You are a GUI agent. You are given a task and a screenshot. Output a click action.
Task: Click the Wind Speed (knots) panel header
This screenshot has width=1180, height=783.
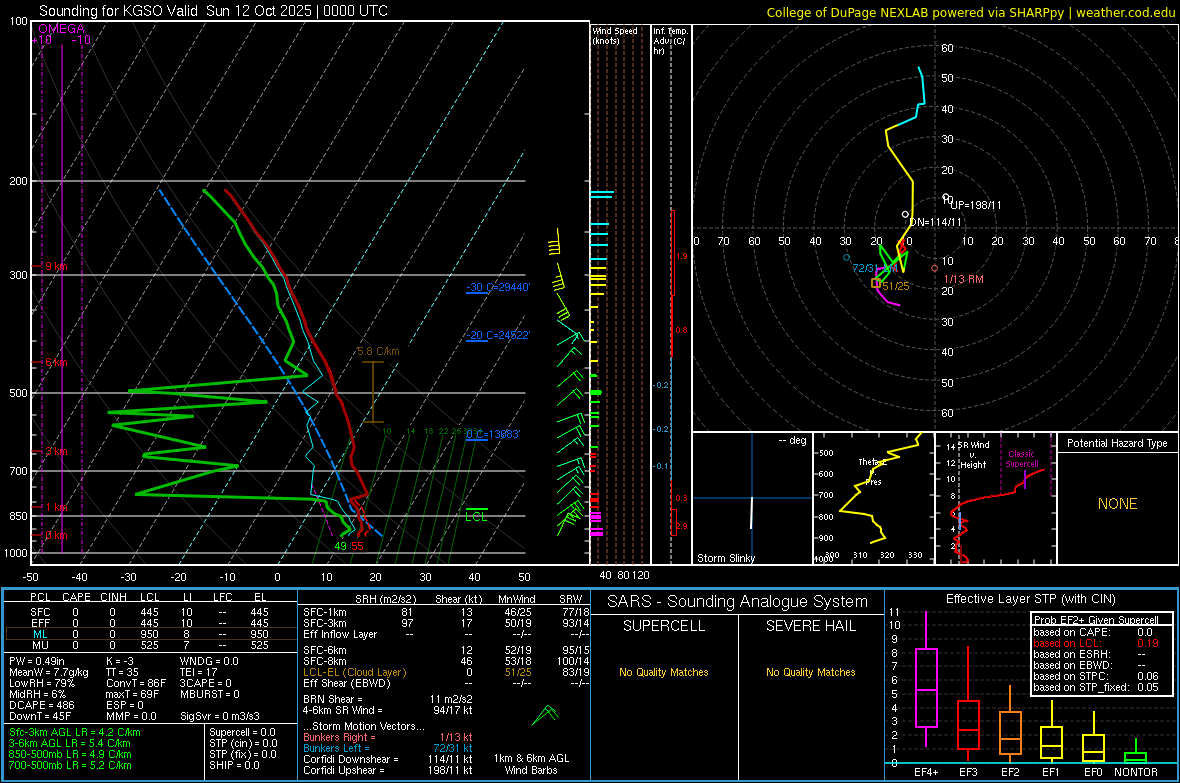(x=615, y=35)
